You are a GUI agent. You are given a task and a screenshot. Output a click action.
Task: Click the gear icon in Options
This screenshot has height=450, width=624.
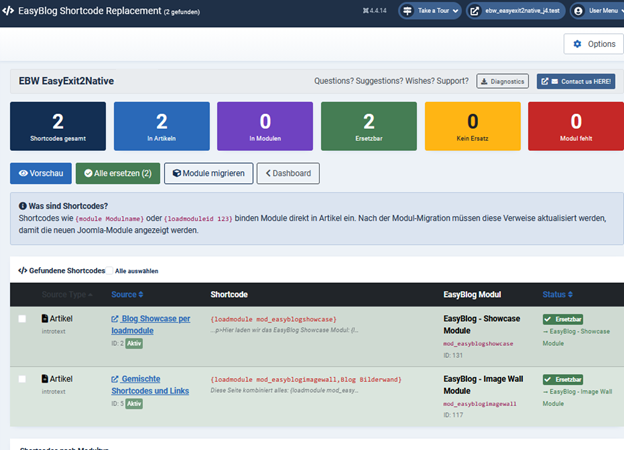click(577, 44)
